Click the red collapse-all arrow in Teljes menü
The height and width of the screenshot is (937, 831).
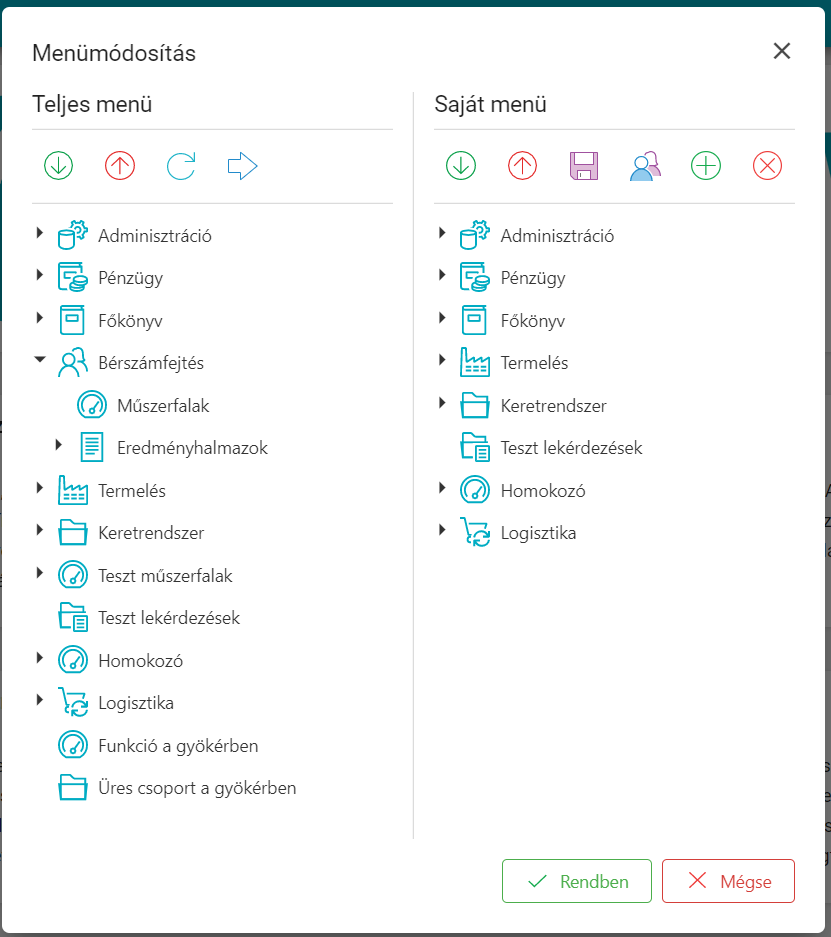click(x=120, y=166)
